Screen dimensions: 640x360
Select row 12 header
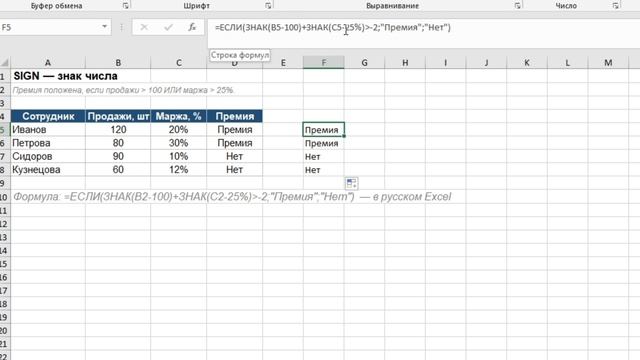[x=4, y=224]
